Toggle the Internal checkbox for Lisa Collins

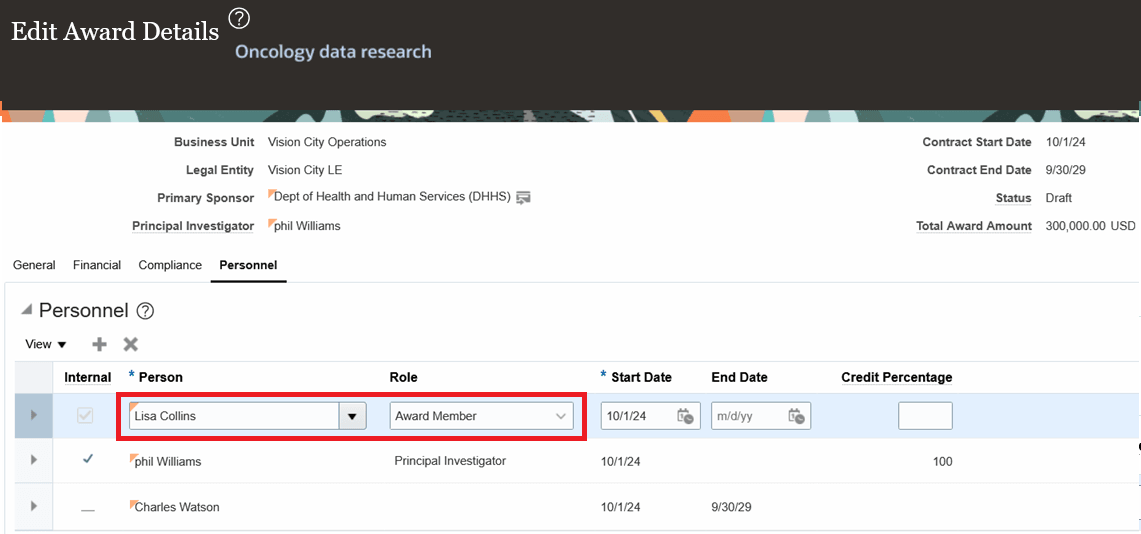[x=85, y=416]
